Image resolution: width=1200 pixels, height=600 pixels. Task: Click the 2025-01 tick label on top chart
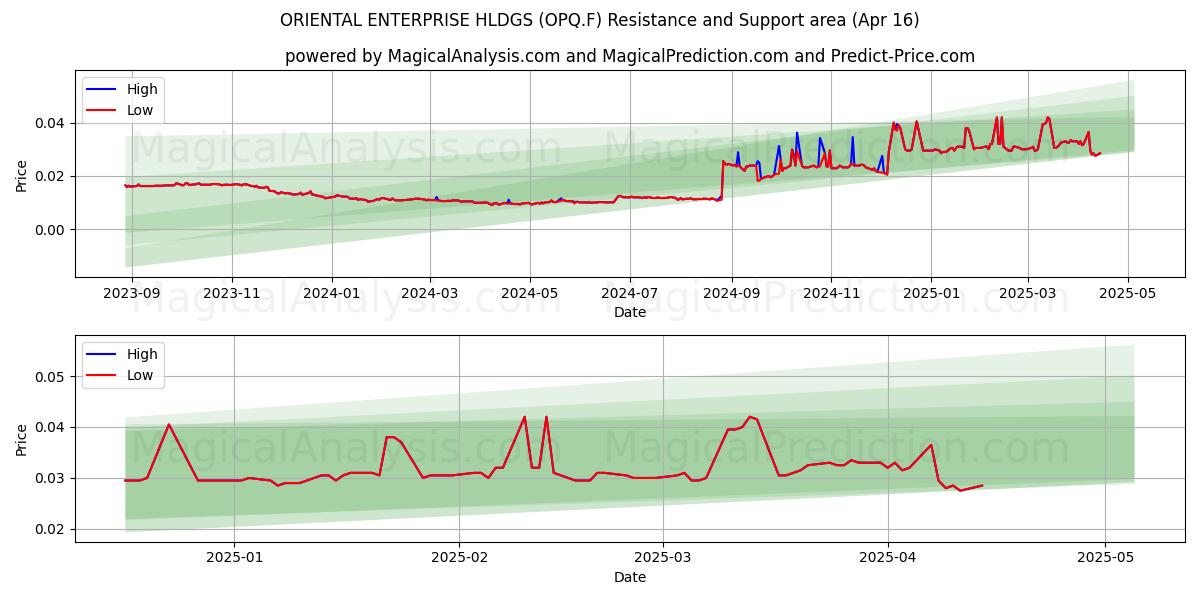(x=931, y=294)
